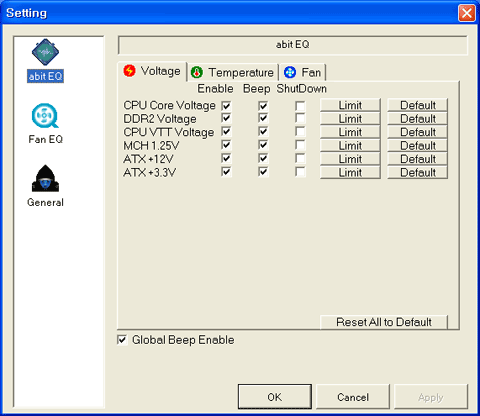Image resolution: width=480 pixels, height=416 pixels.
Task: Click the CPU Core Voltage label
Action: point(169,105)
